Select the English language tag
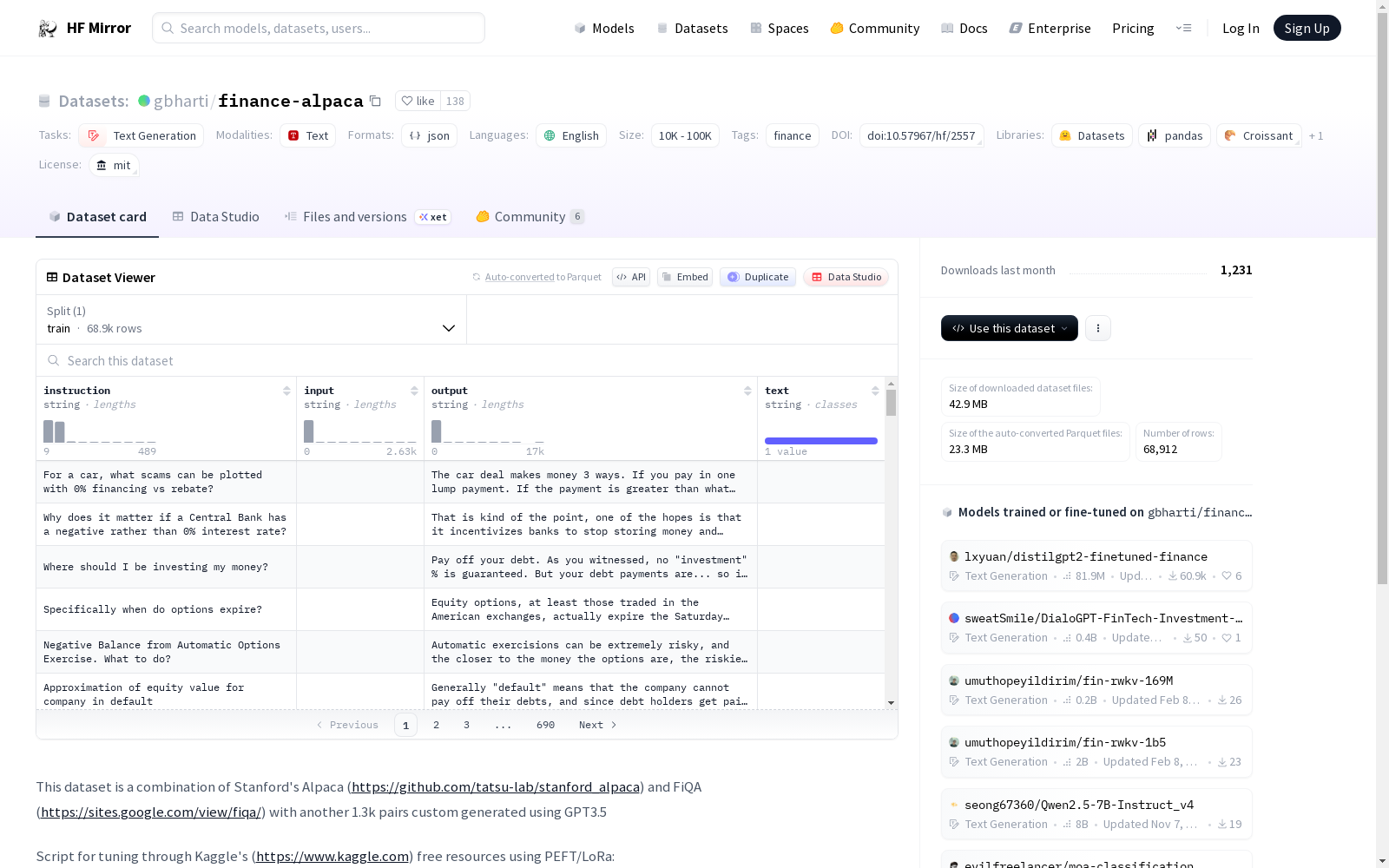 571,135
